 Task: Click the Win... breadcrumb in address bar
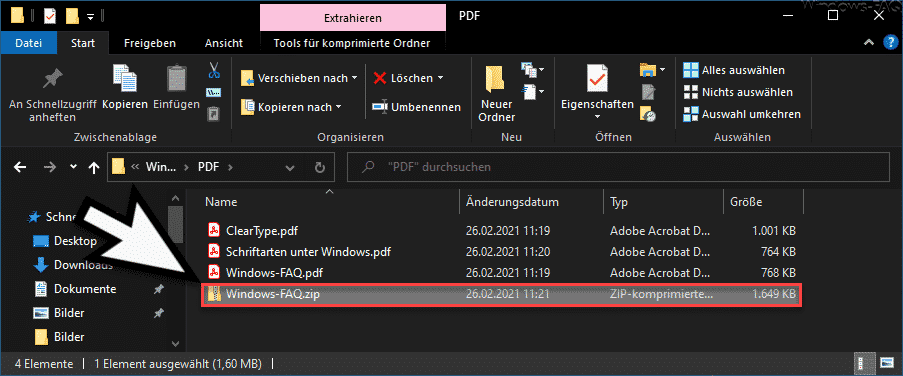tap(161, 168)
